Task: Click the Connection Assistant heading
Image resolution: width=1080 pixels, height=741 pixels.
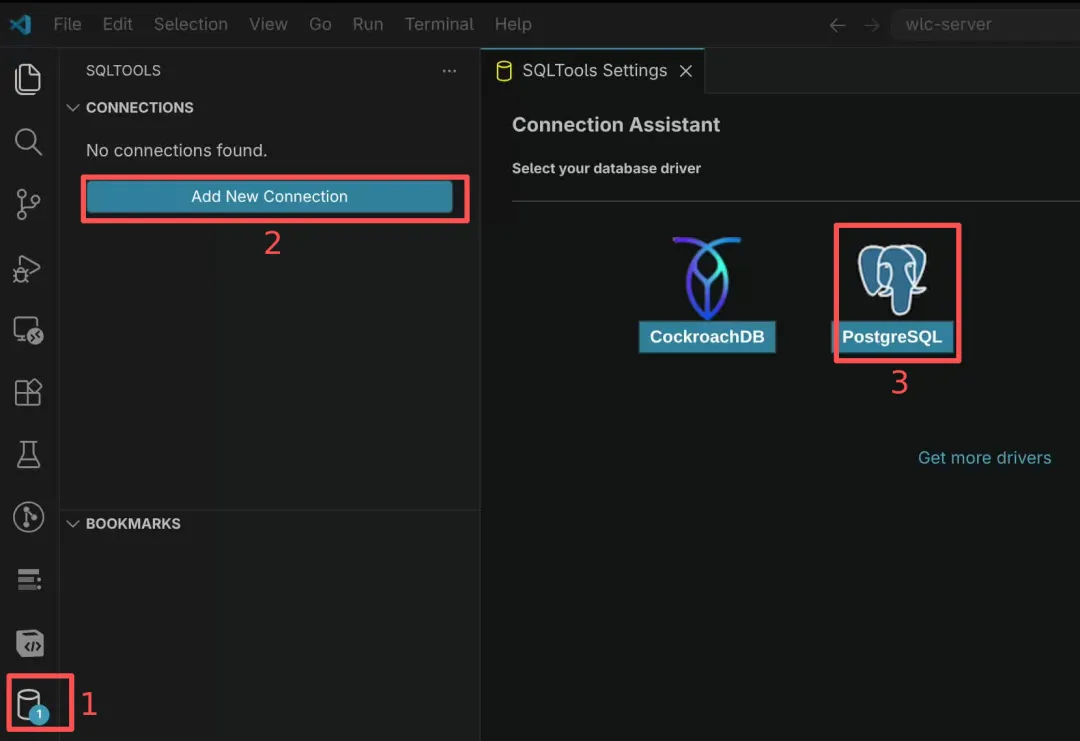Action: 616,125
